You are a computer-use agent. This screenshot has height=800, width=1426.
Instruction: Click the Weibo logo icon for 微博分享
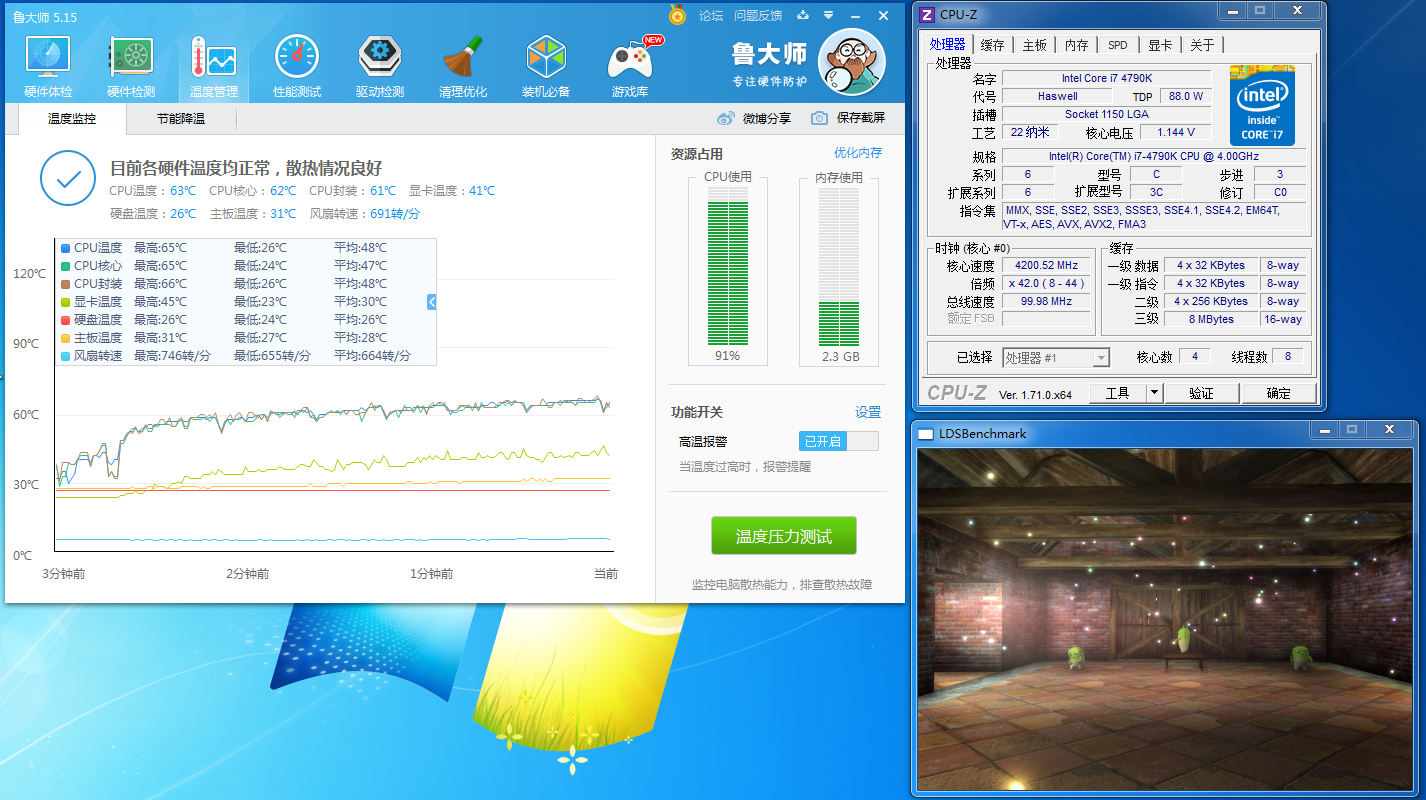click(x=726, y=118)
